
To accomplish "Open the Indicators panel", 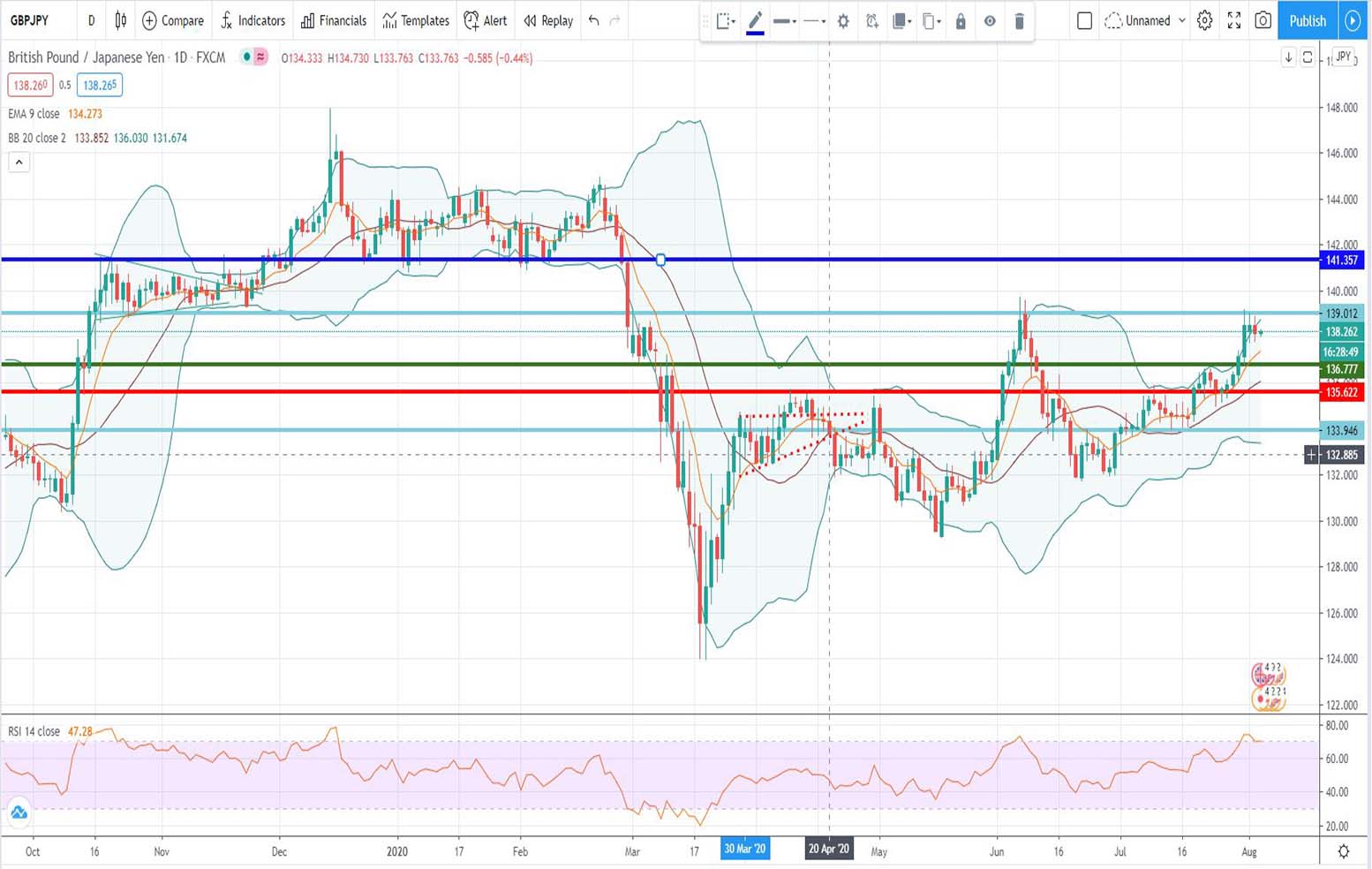I will click(253, 20).
